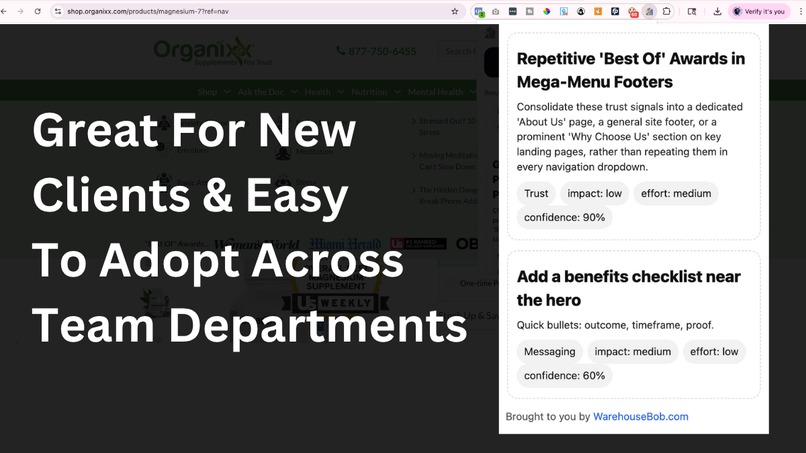
Task: Expand the Mental Health navigation menu
Action: click(x=442, y=92)
